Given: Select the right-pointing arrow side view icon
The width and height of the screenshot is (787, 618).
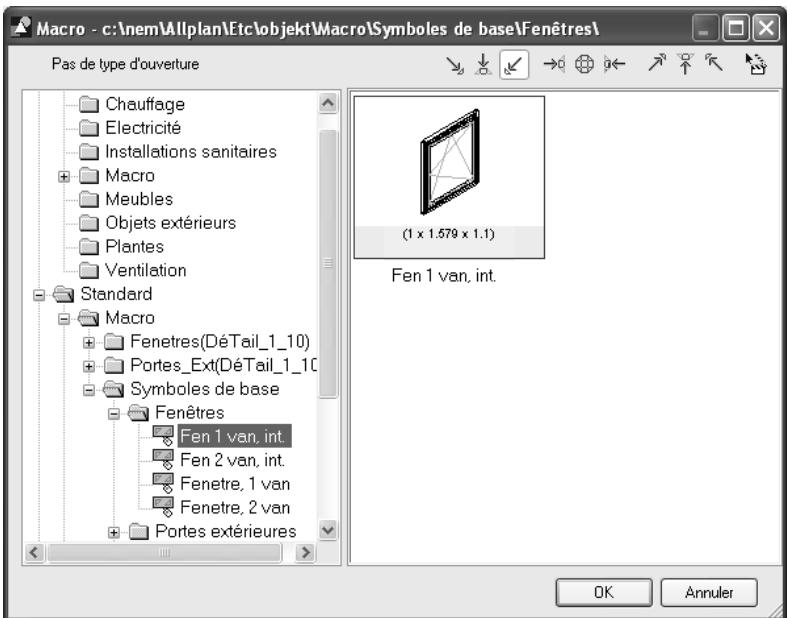Looking at the screenshot, I should click(x=554, y=64).
